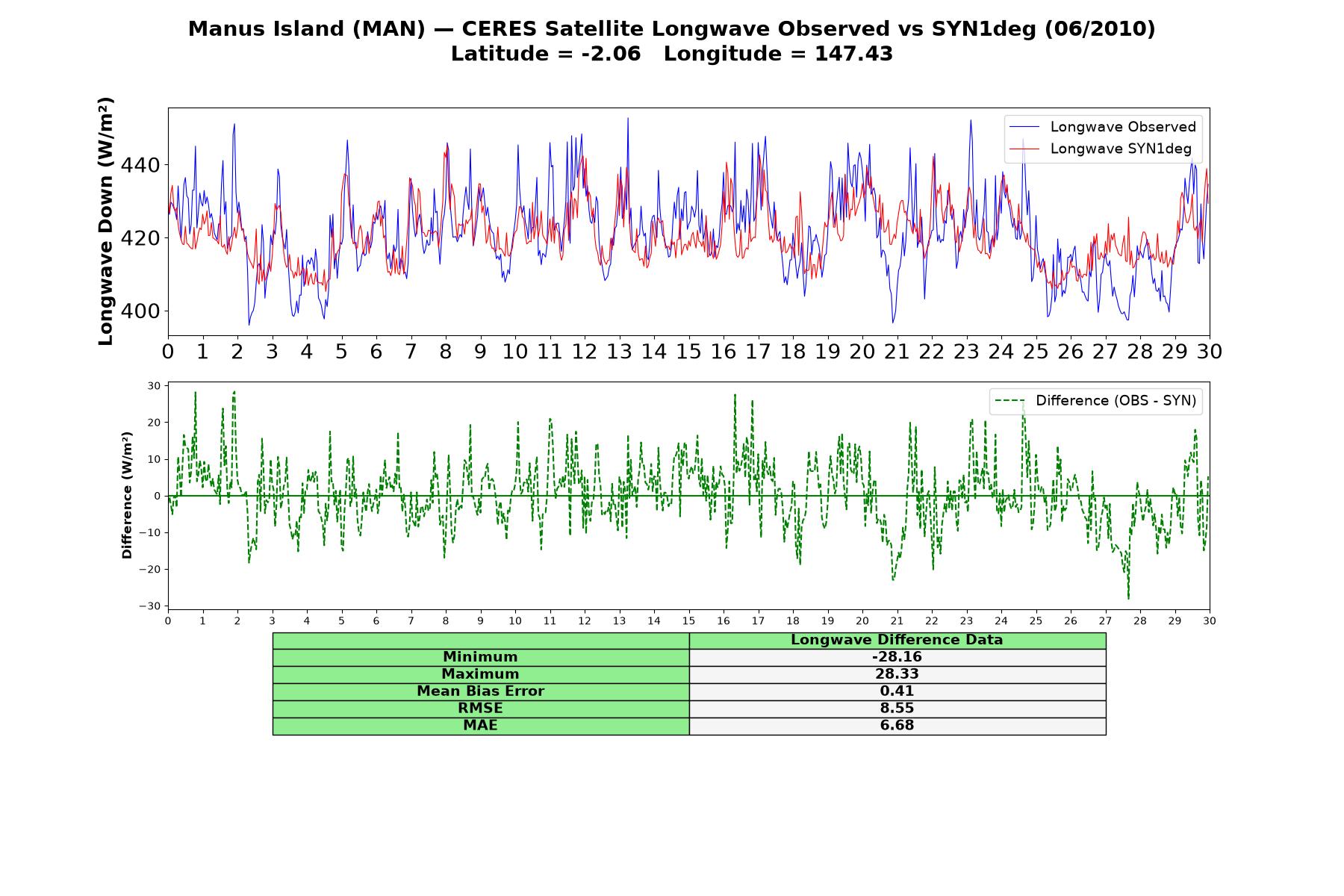The image size is (1344, 896).
Task: Click the Latitude and Longitude subtitle text
Action: click(x=672, y=54)
